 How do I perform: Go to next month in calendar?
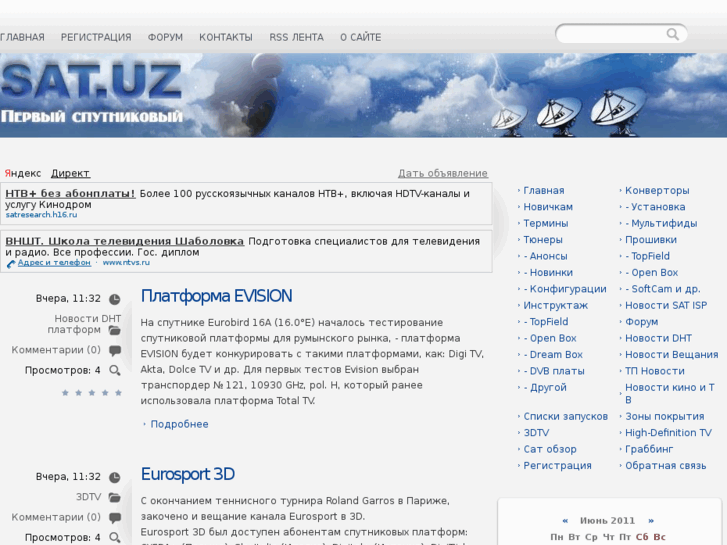click(651, 520)
